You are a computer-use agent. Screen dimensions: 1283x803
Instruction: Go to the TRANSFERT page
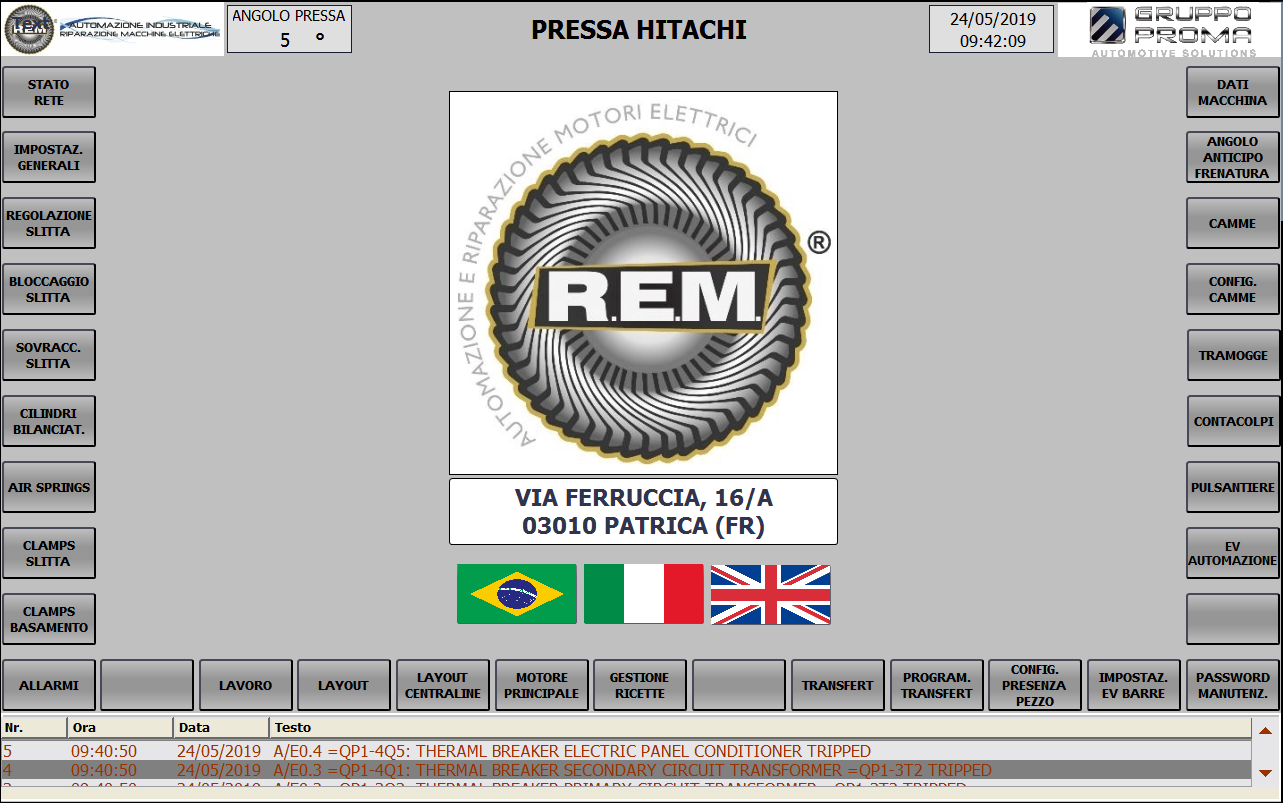point(838,686)
